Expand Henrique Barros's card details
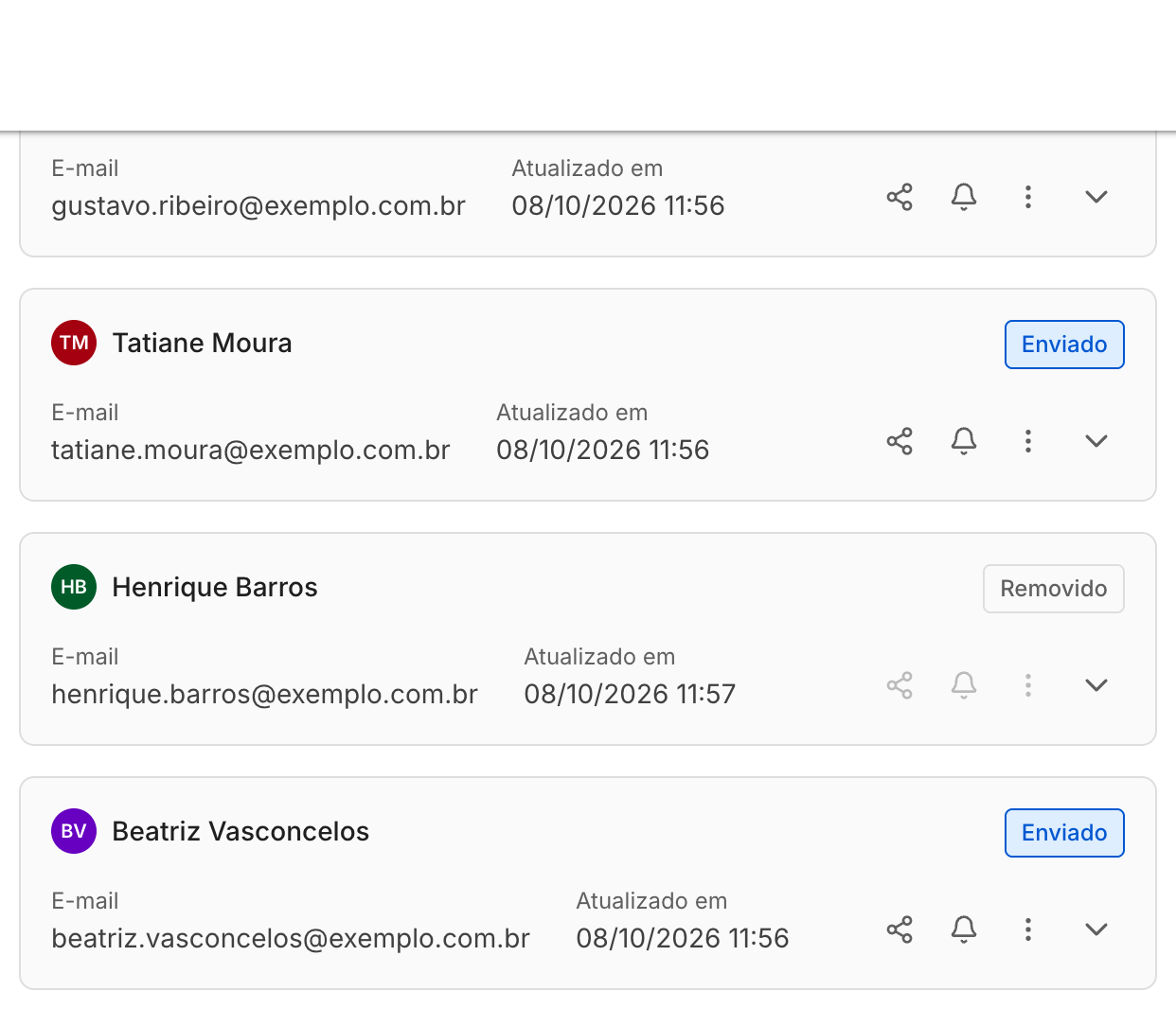This screenshot has height=1009, width=1176. tap(1096, 685)
